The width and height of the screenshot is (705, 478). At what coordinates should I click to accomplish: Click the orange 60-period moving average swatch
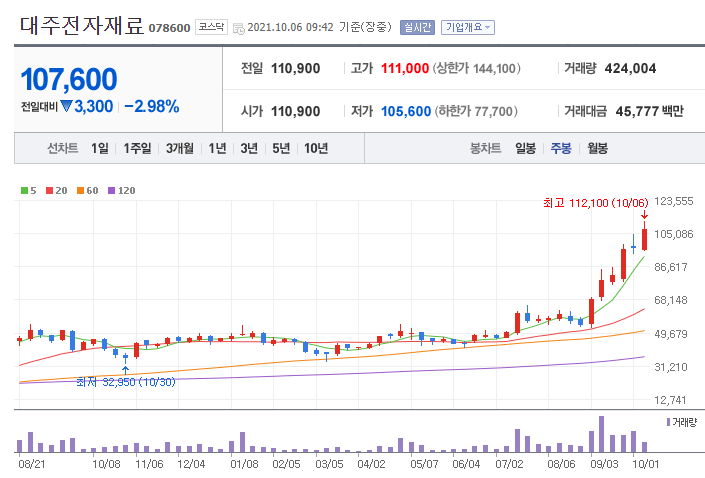[x=80, y=191]
